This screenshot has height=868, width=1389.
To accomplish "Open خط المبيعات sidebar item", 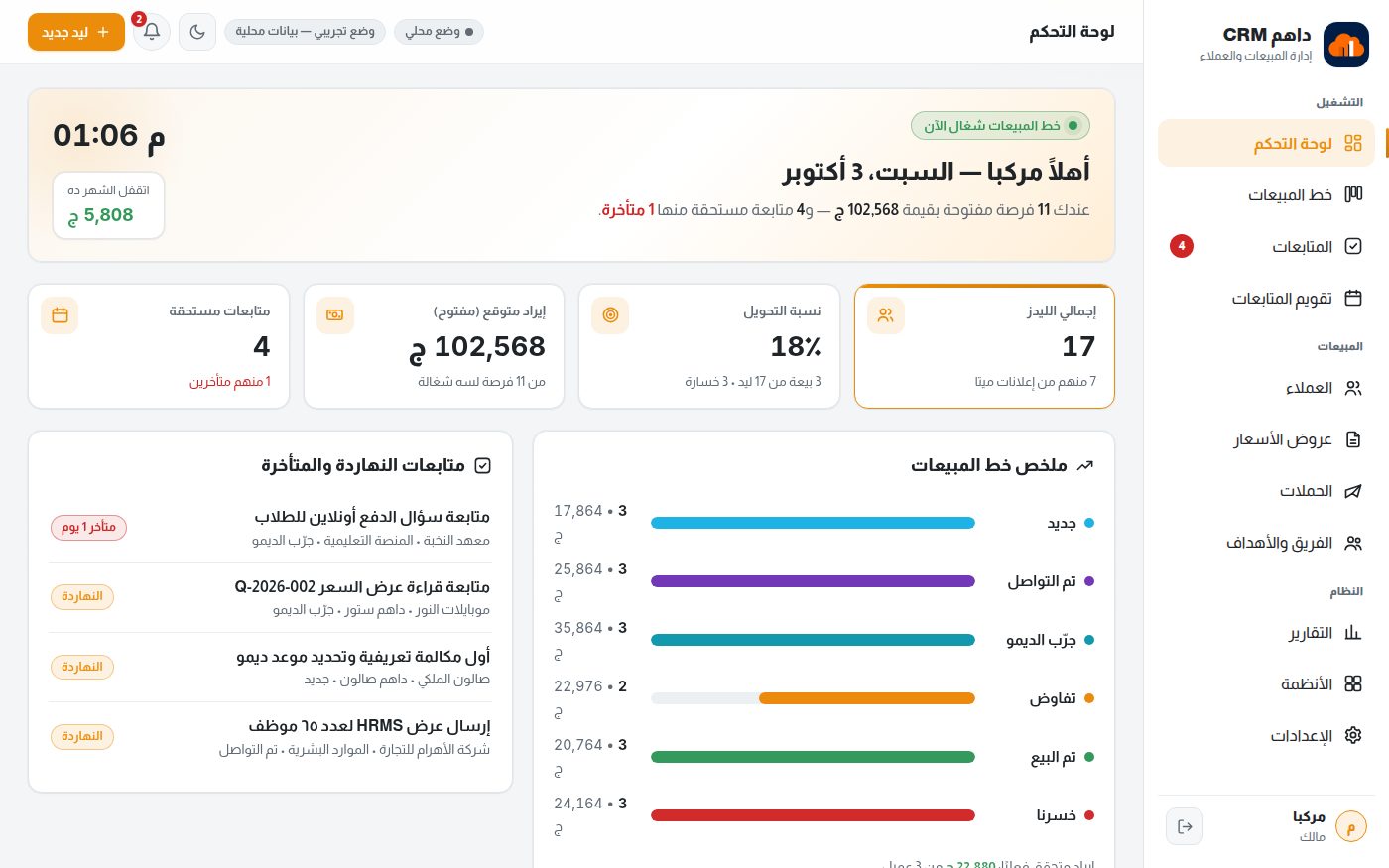I will tap(1266, 195).
